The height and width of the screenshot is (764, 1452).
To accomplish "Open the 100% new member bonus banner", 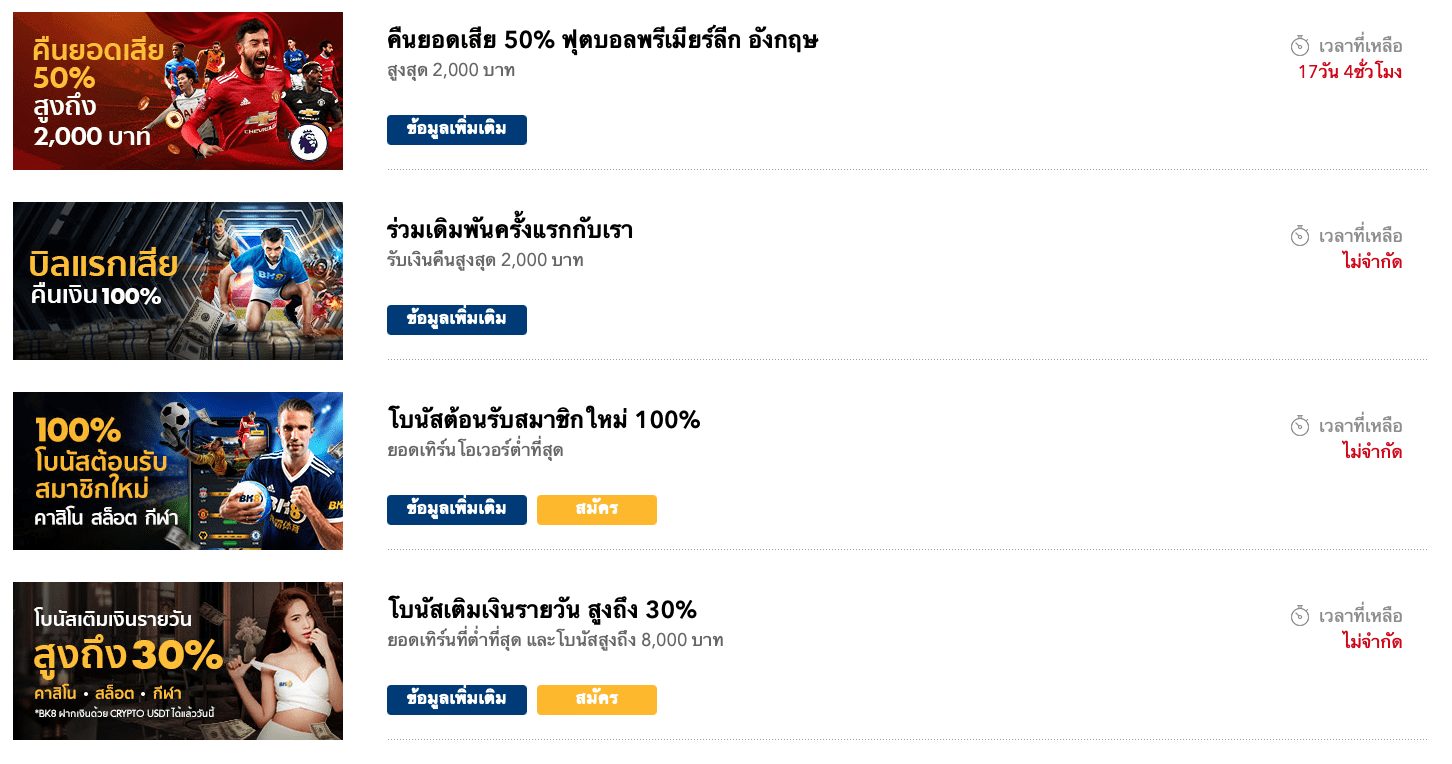I will tap(177, 470).
